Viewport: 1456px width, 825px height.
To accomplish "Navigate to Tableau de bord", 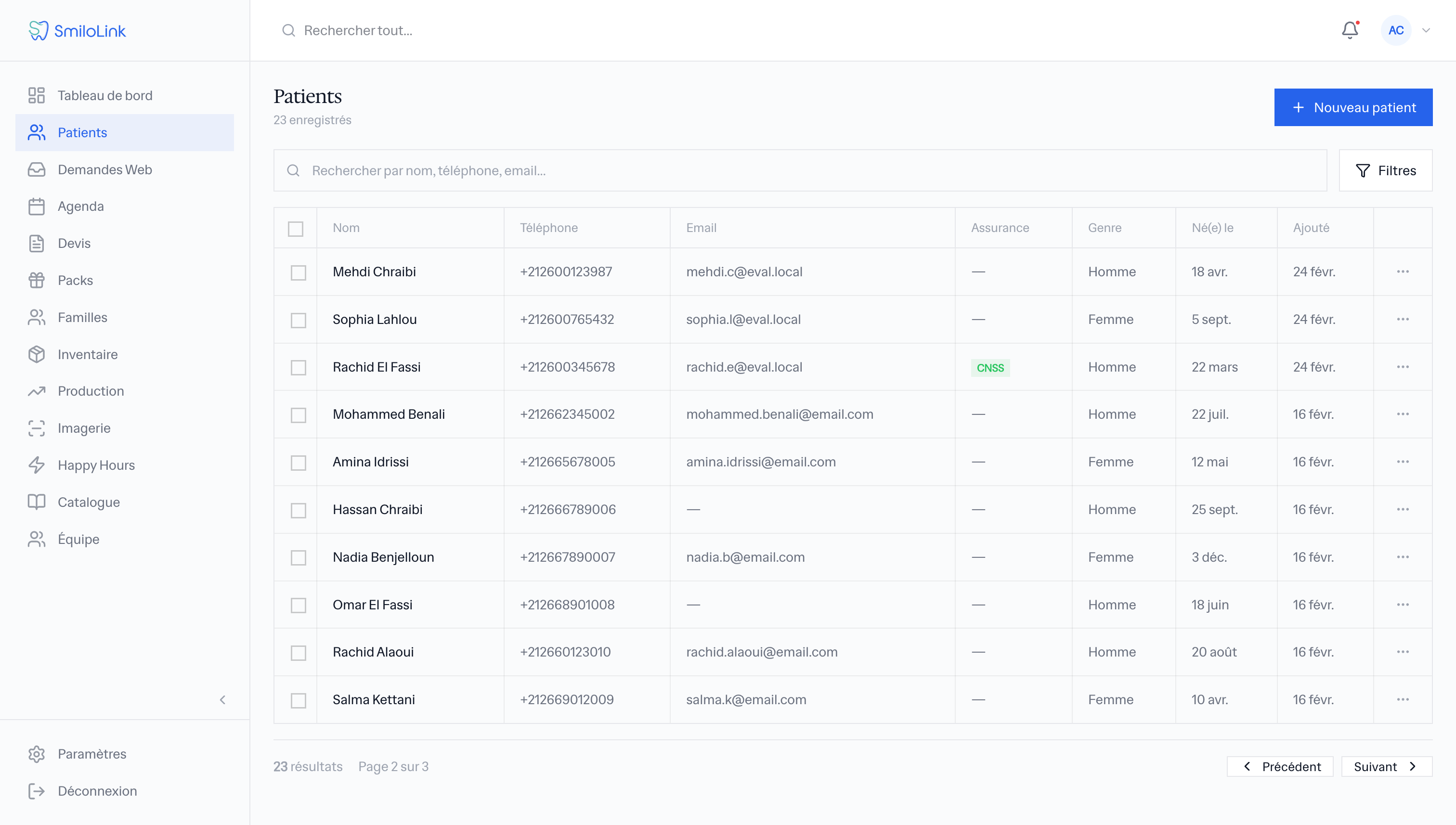I will [x=104, y=95].
